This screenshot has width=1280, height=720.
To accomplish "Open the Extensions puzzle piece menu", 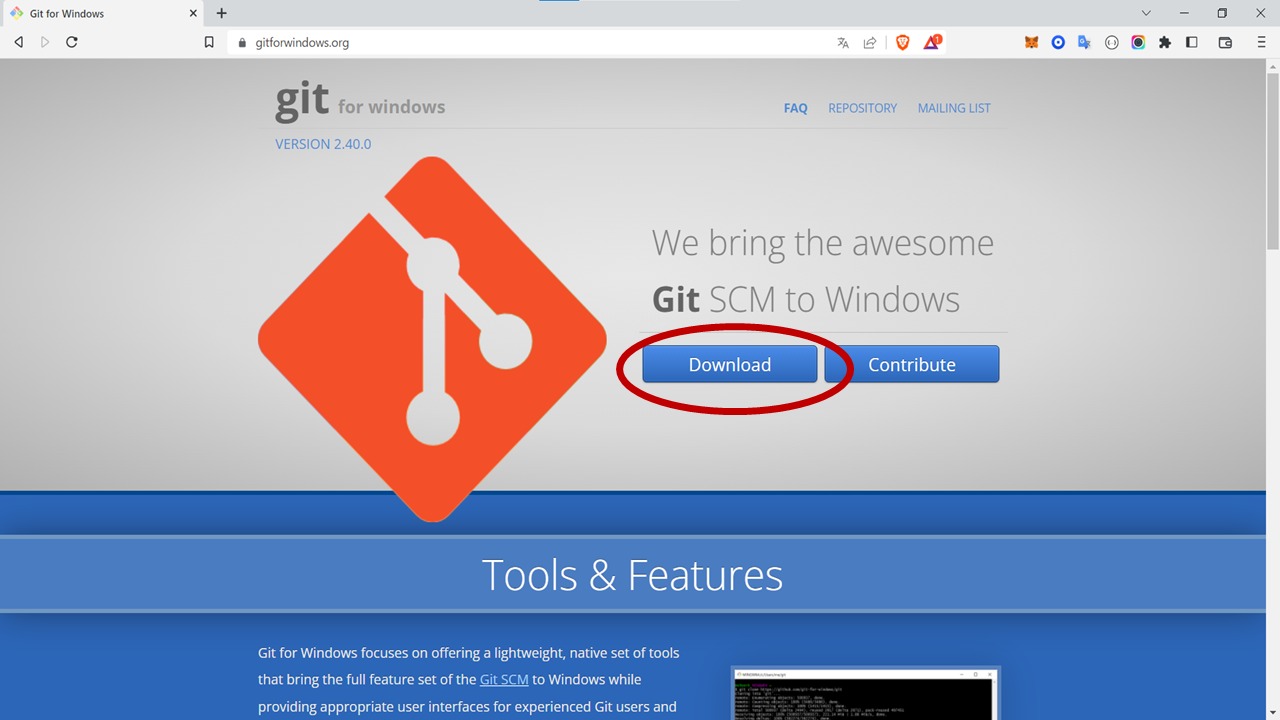I will [1165, 42].
